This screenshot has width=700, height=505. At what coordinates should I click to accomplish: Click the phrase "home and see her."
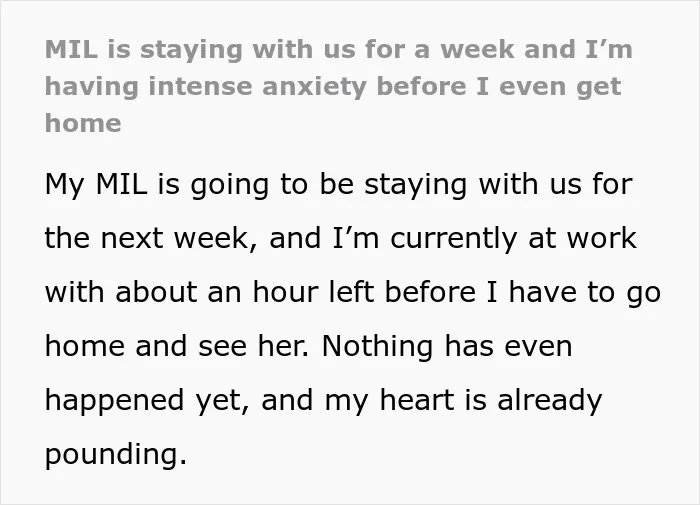[177, 346]
